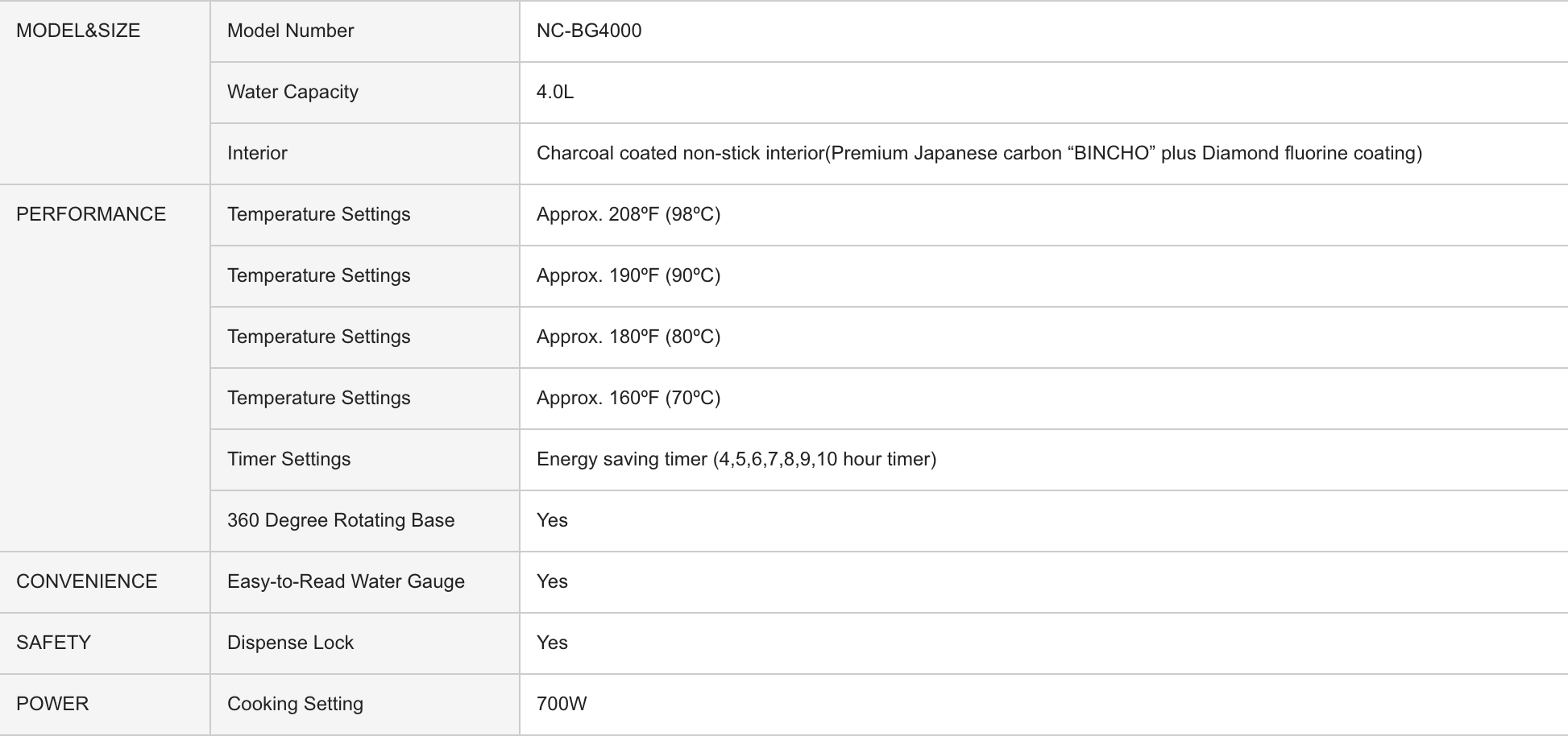Select the Approx. 180ºF (80ºC) value

[x=628, y=337]
